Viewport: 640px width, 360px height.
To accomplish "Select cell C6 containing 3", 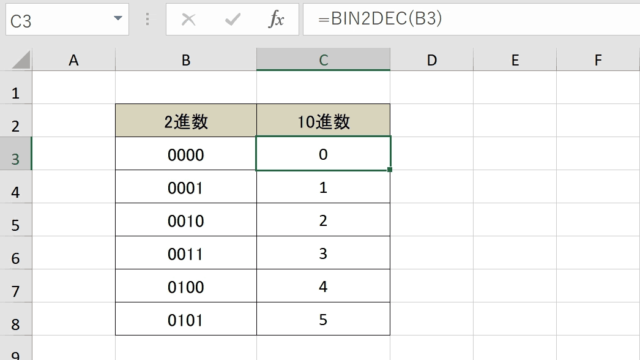I will 323,253.
